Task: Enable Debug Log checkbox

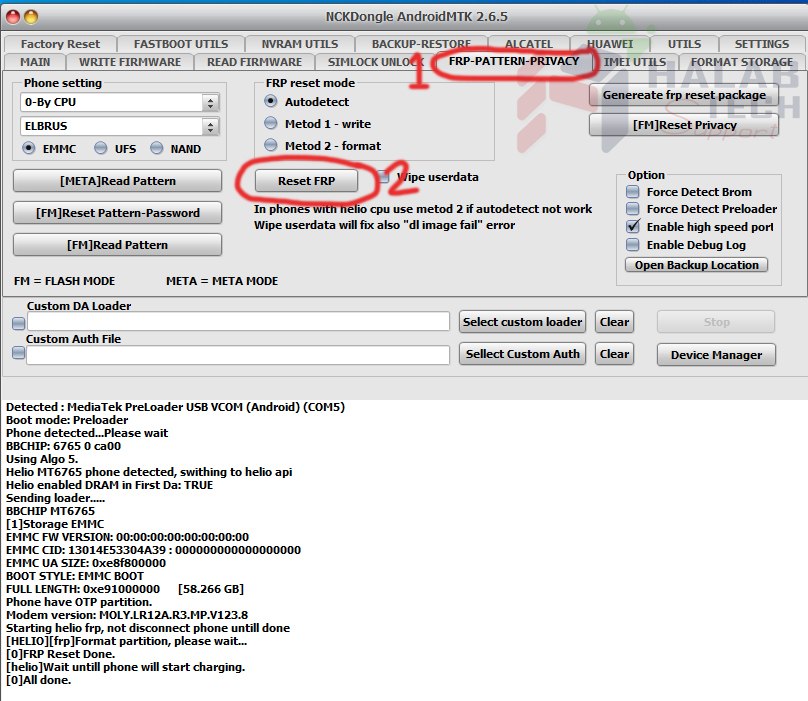Action: coord(632,244)
